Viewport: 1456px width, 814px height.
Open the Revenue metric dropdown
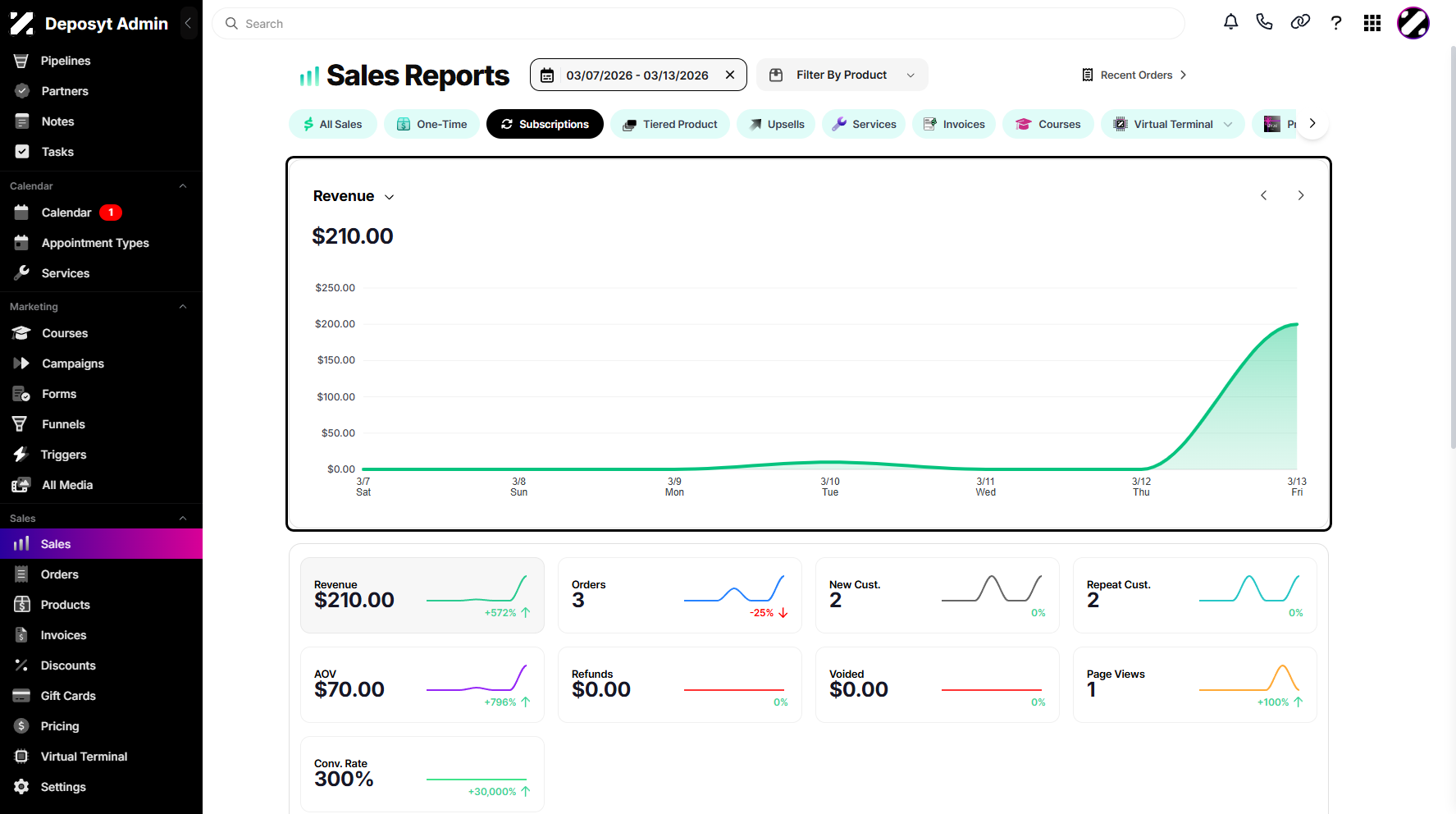click(x=354, y=196)
